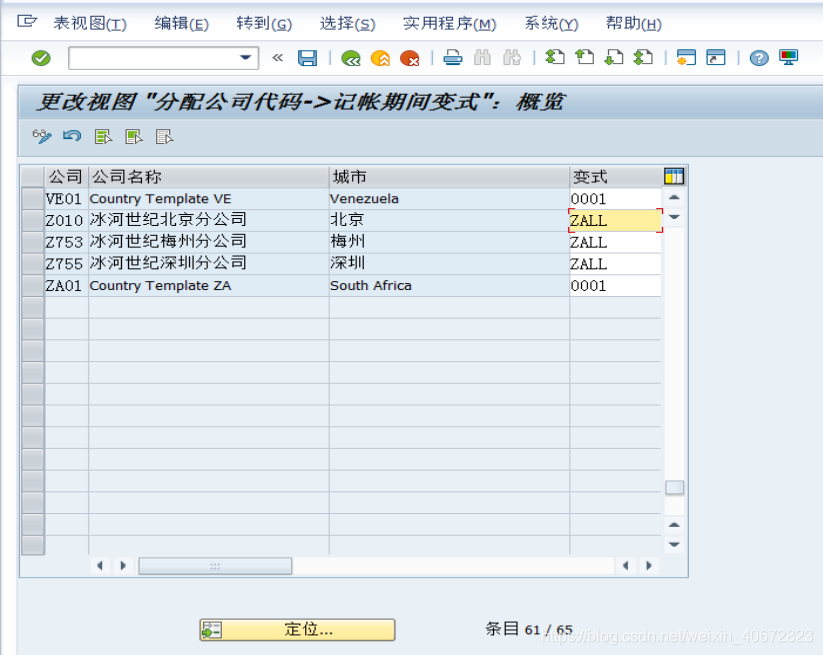823x655 pixels.
Task: Click the Deselect All icon
Action: tap(164, 137)
